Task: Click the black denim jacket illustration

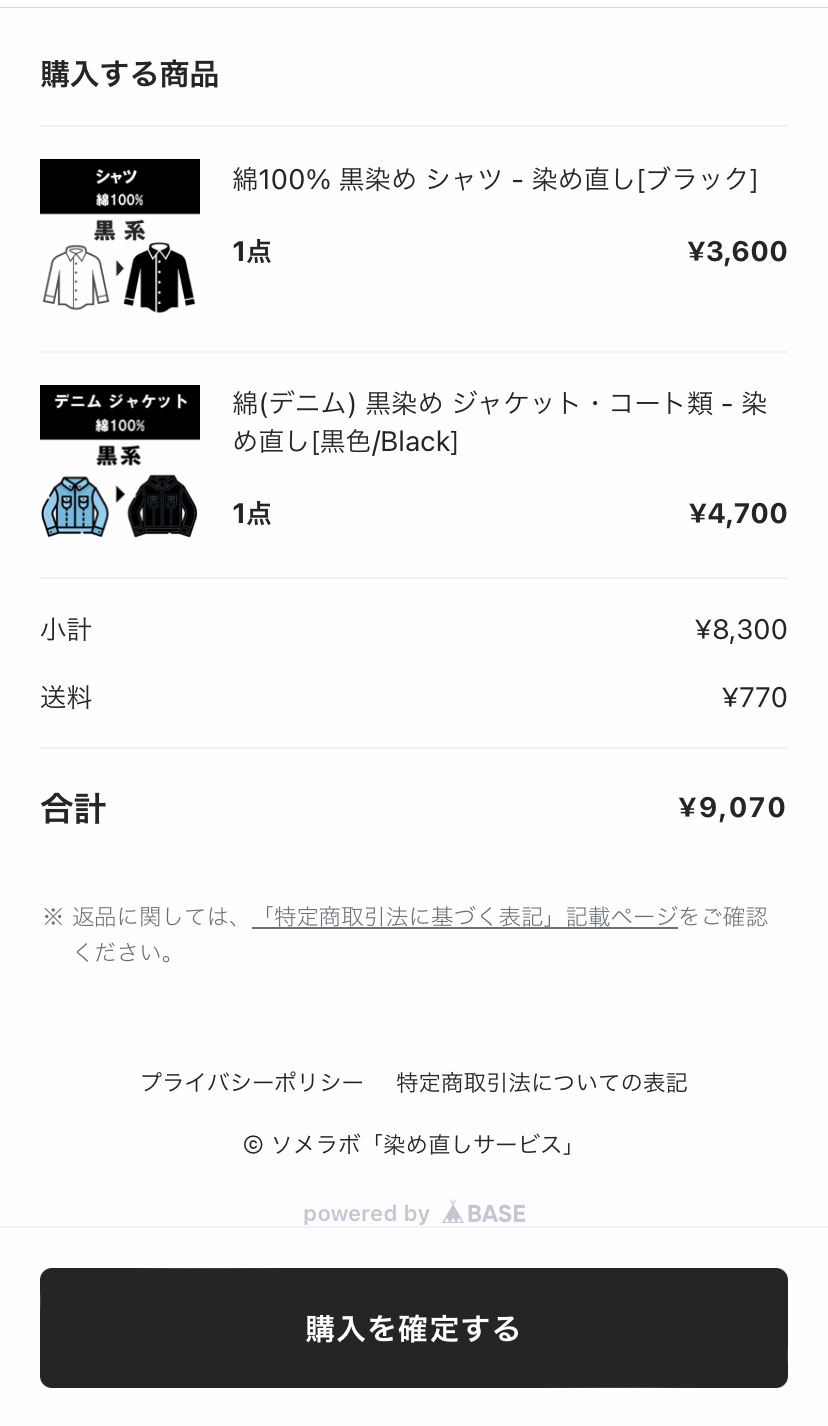Action: 161,506
